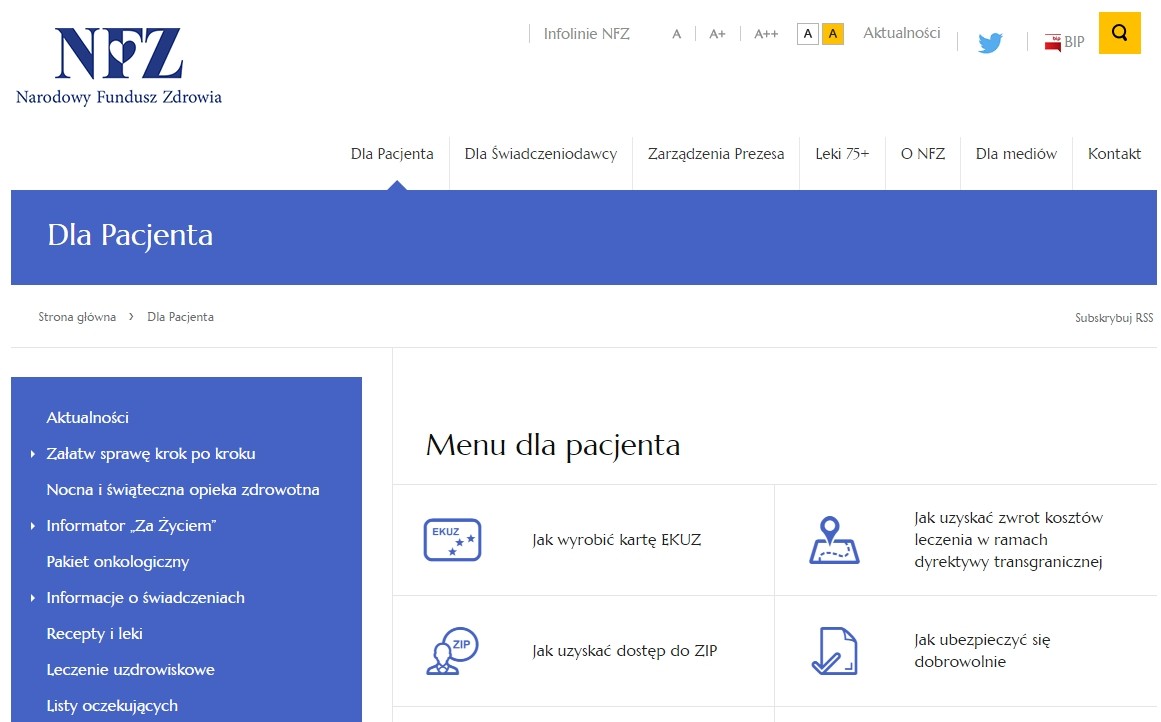This screenshot has width=1161, height=722.
Task: Open Jak wyrobić kartę EKUZ
Action: [616, 540]
